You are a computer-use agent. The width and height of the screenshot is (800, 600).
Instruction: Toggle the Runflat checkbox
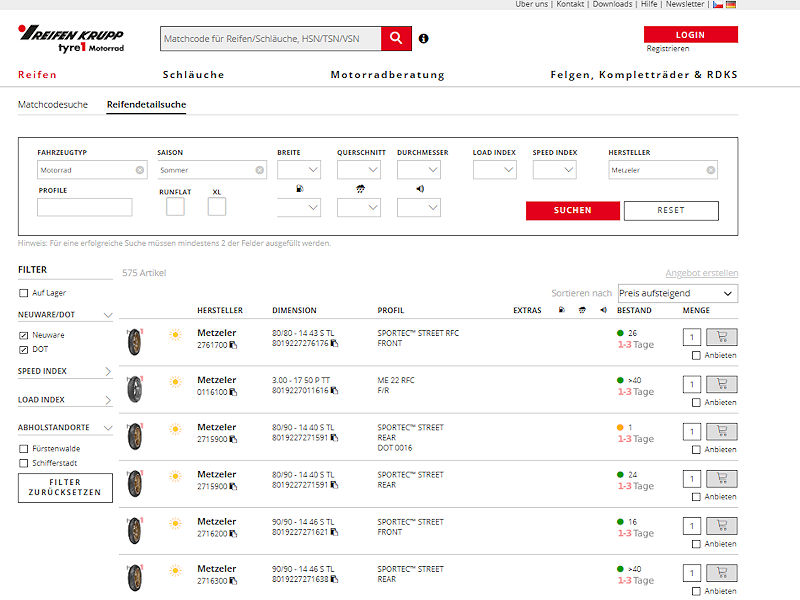(175, 207)
